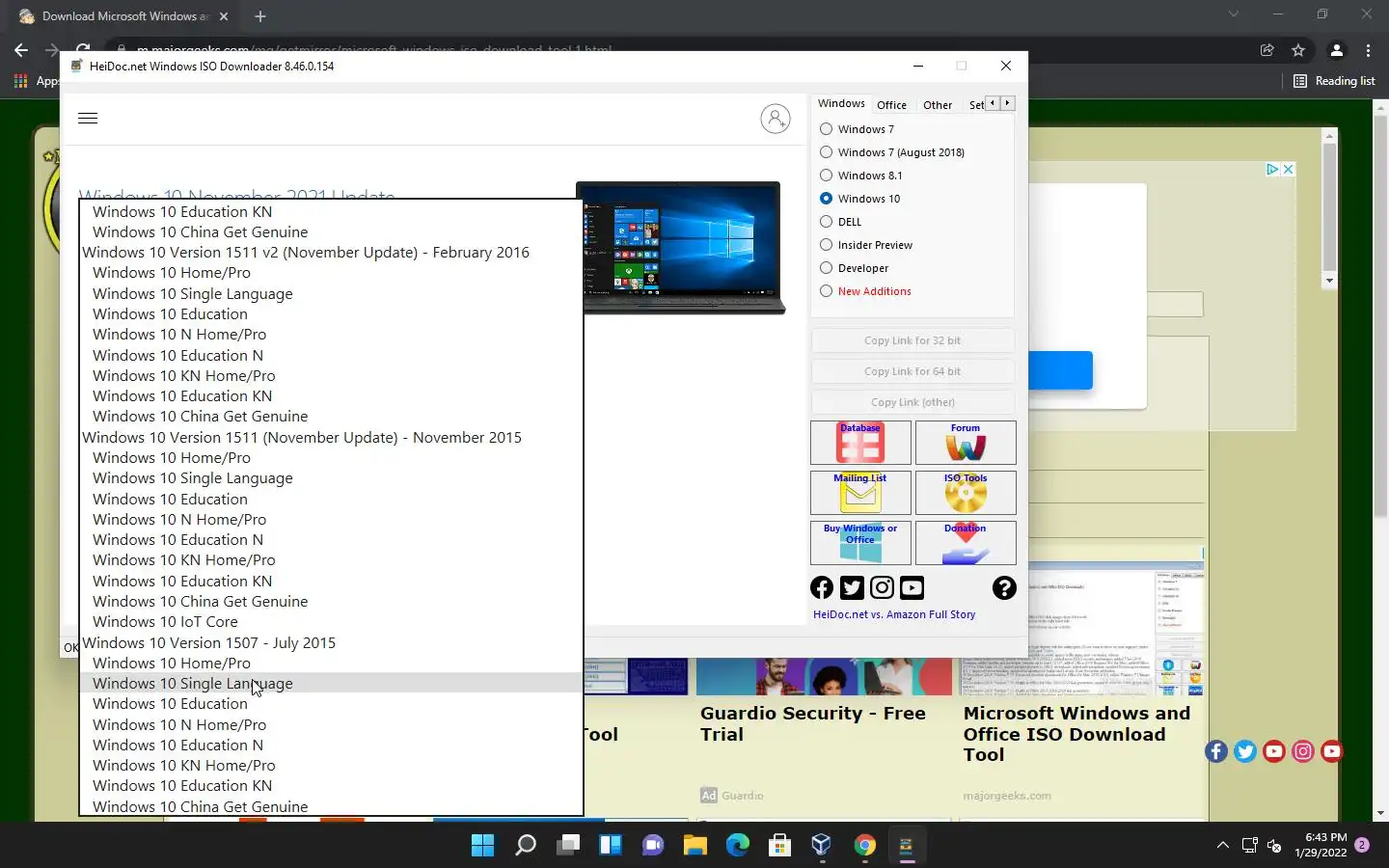Open the Reading list in Chrome
1389x868 pixels.
tap(1334, 81)
